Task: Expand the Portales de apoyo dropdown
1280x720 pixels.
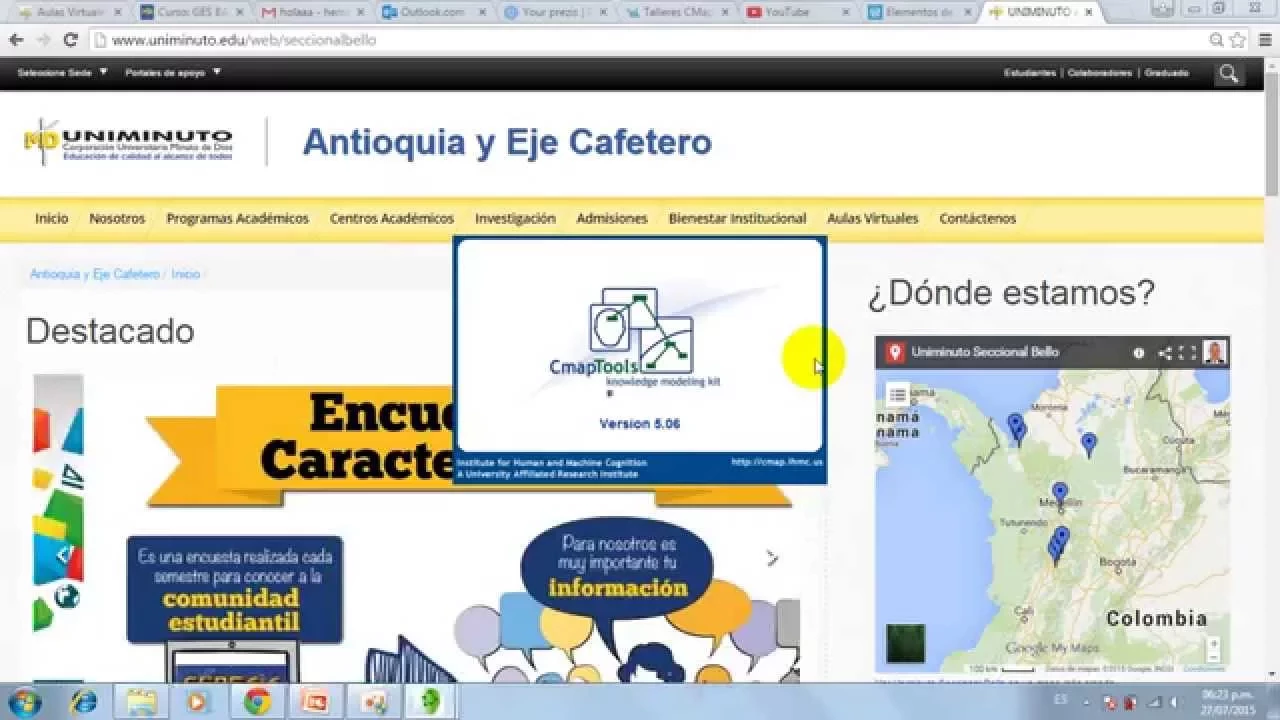Action: (173, 72)
